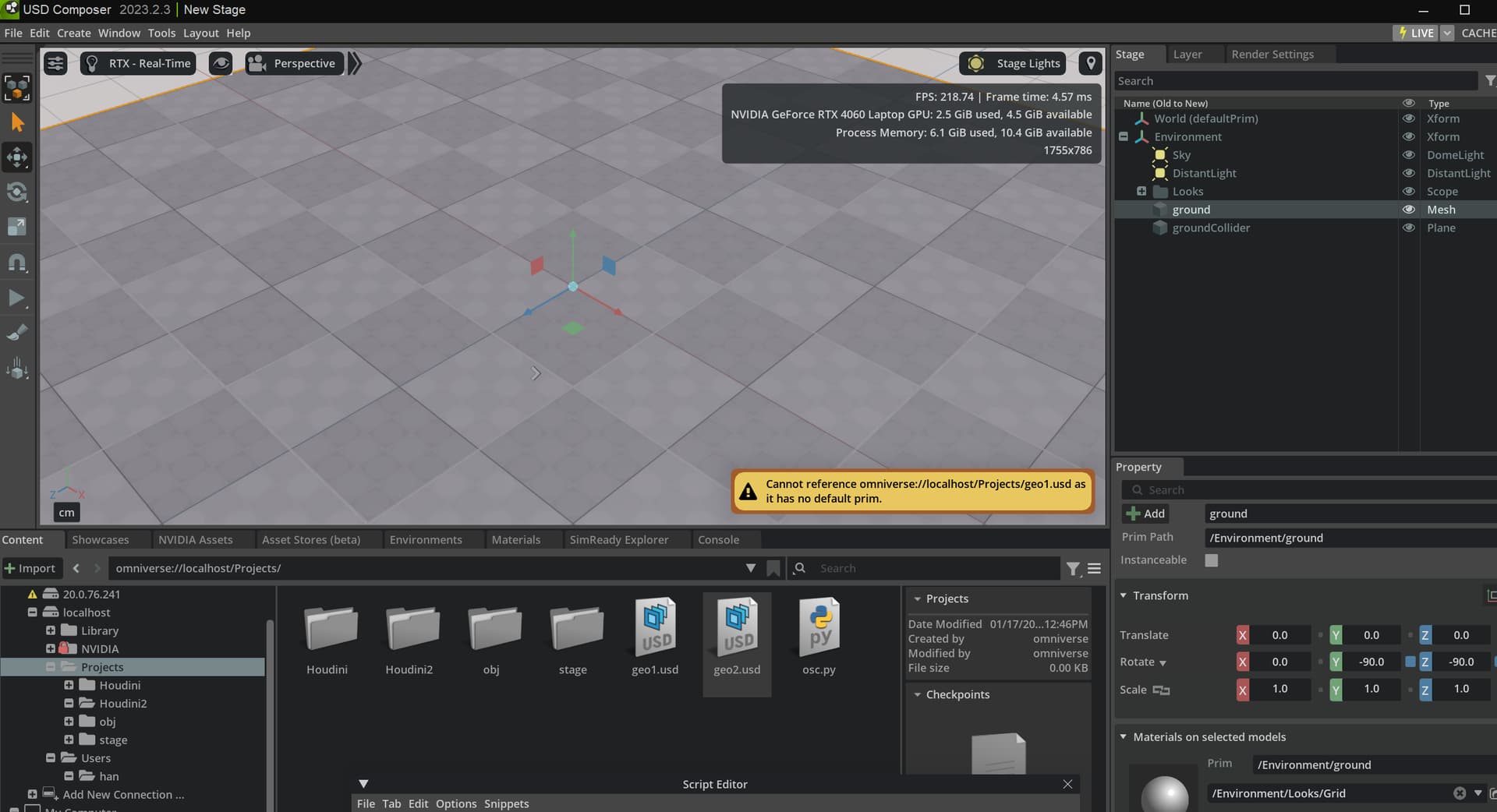Click the Play simulation button
The width and height of the screenshot is (1497, 812).
[x=17, y=298]
